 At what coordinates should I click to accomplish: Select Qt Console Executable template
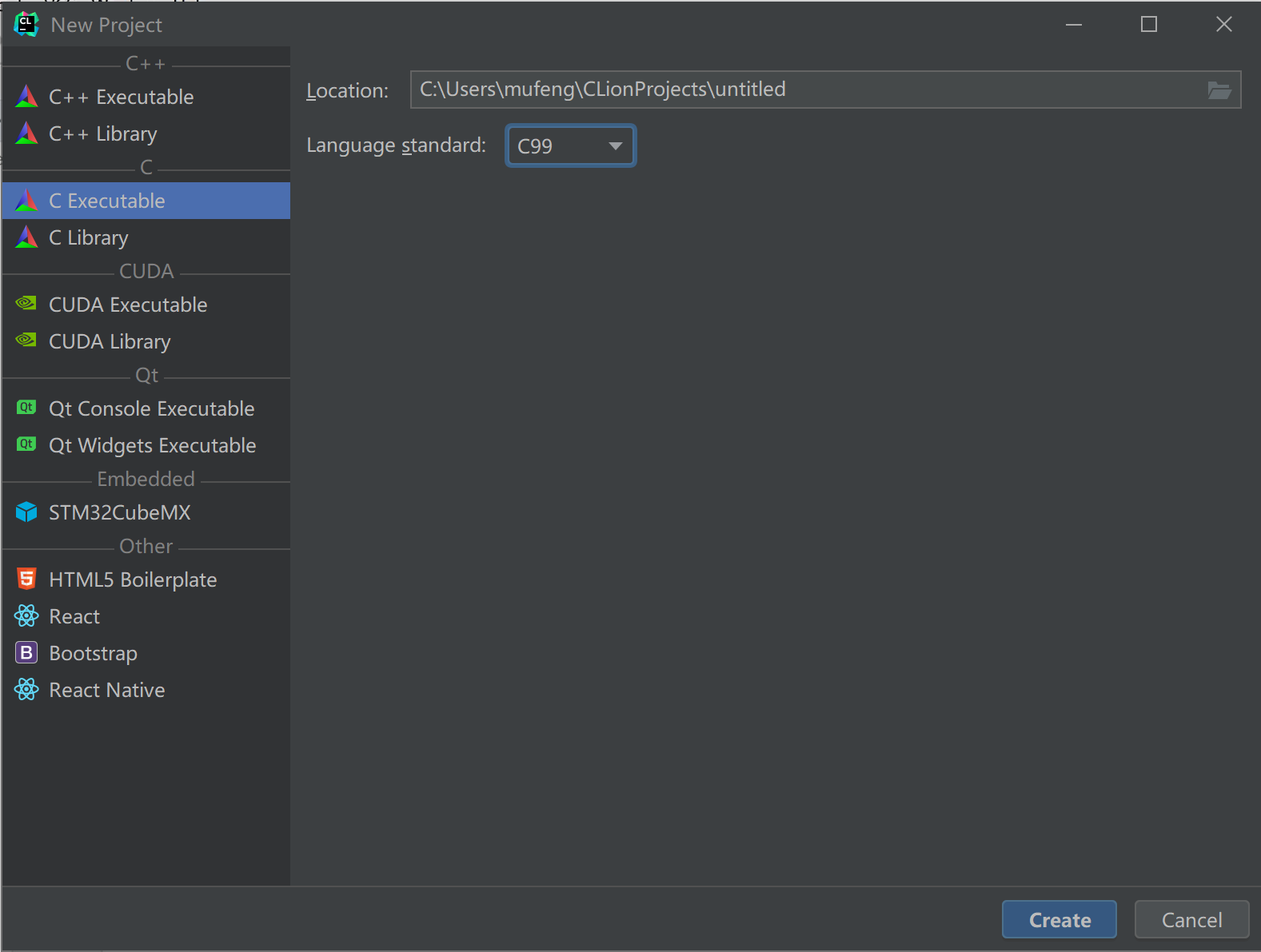[x=146, y=408]
